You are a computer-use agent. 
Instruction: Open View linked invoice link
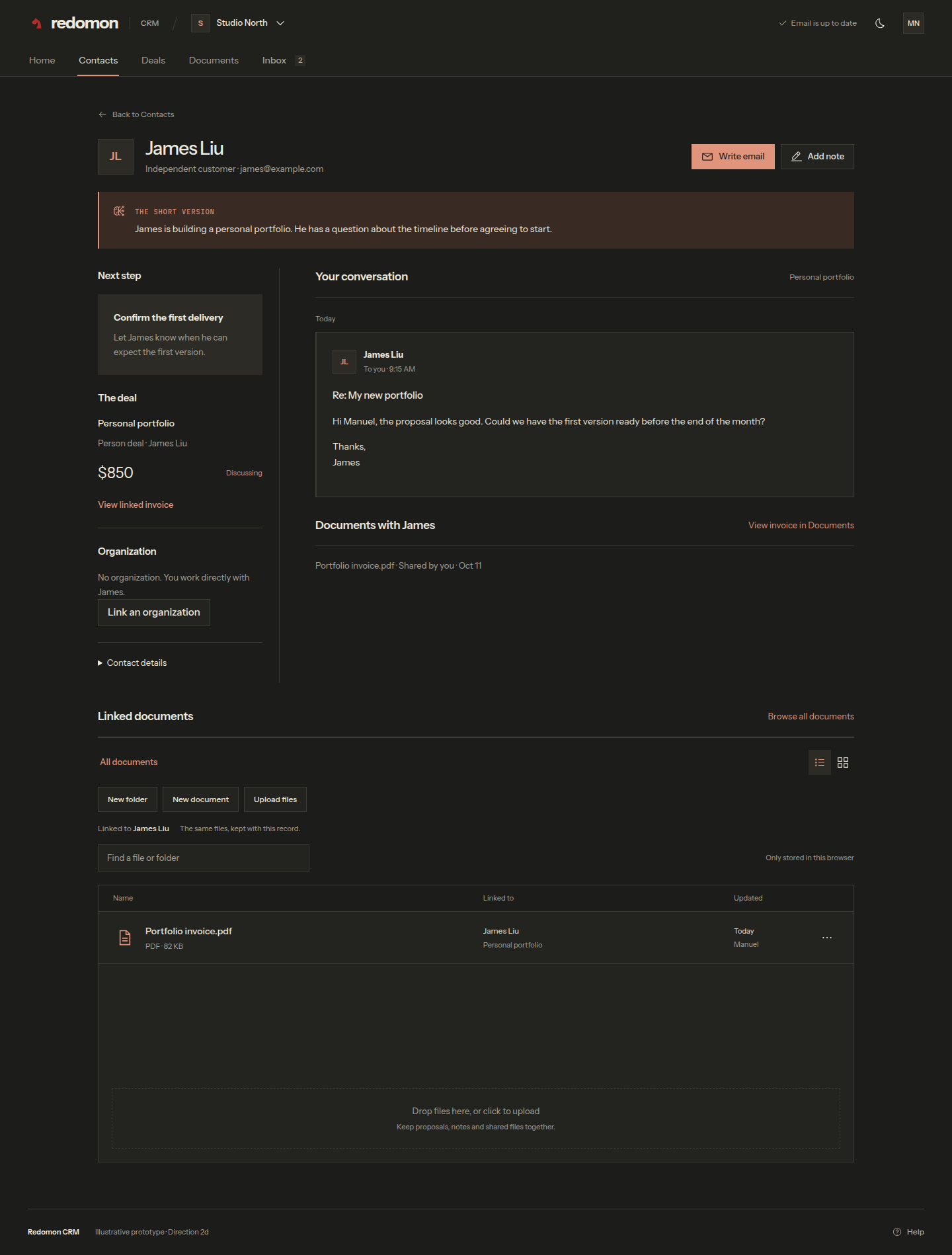click(136, 505)
